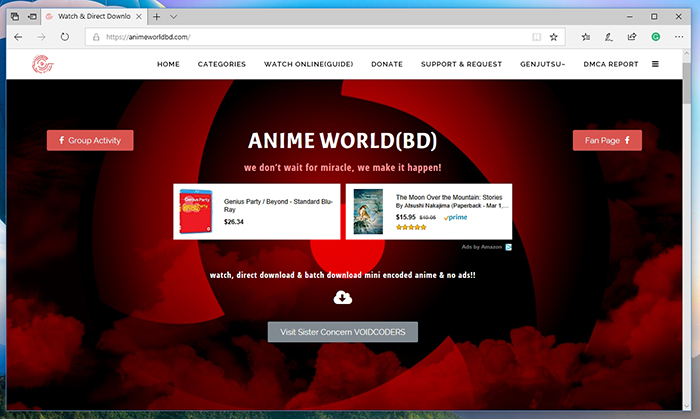Screen dimensions: 700x419
Task: Reload the page with refresh icon
Action: coord(65,37)
